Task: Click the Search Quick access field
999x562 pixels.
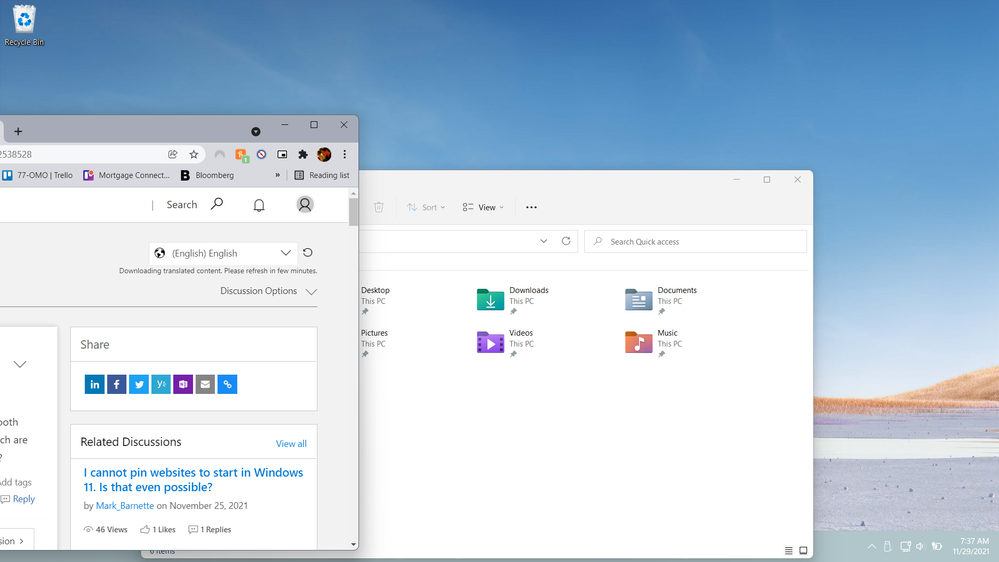Action: pyautogui.click(x=695, y=241)
